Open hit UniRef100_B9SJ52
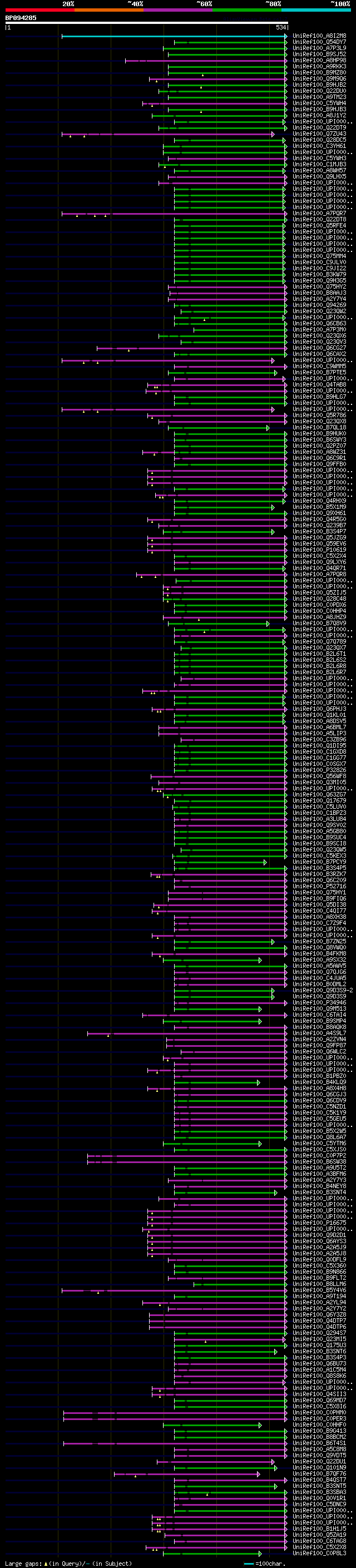This screenshot has width=356, height=1568. [x=319, y=55]
